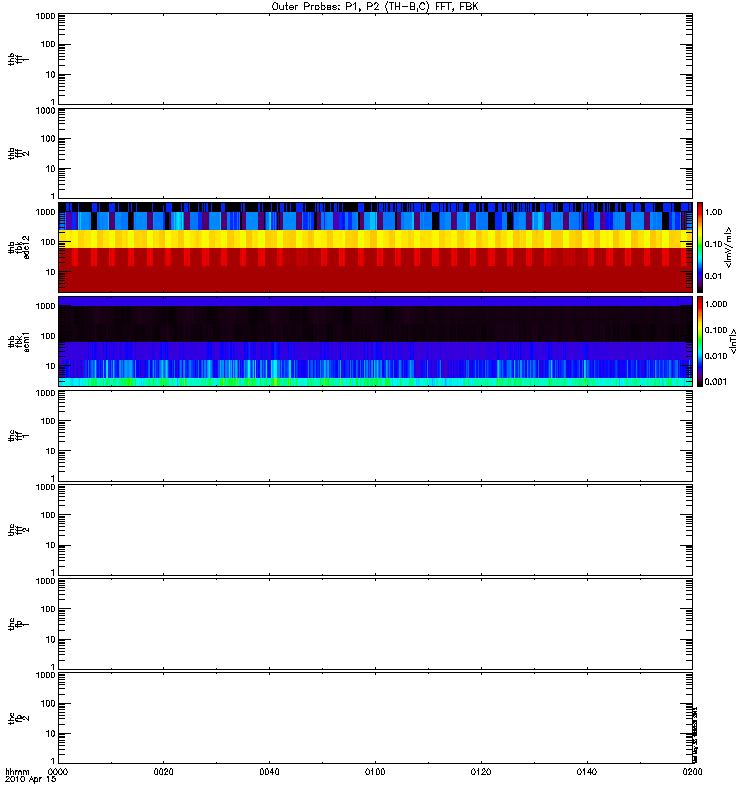Select the 'thb fbk scm1' panel label
This screenshot has height=800, width=750.
click(x=19, y=341)
